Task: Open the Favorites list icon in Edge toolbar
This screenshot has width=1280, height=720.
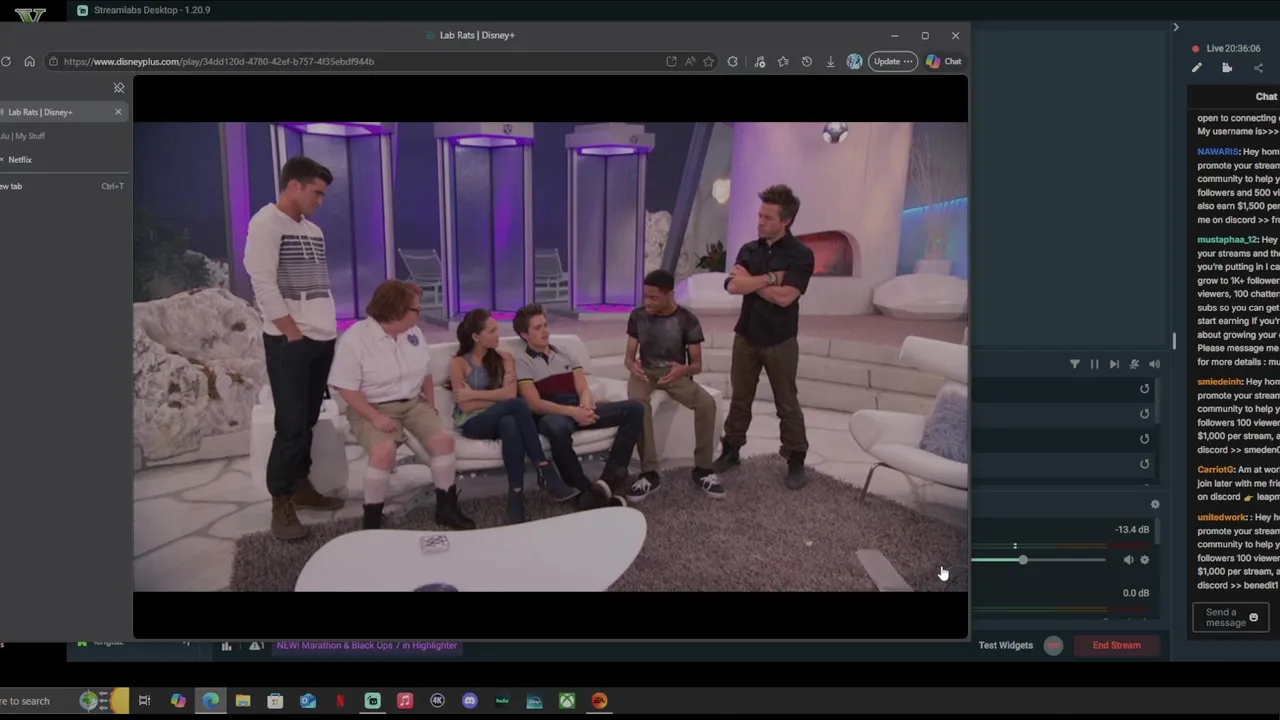Action: pyautogui.click(x=783, y=62)
